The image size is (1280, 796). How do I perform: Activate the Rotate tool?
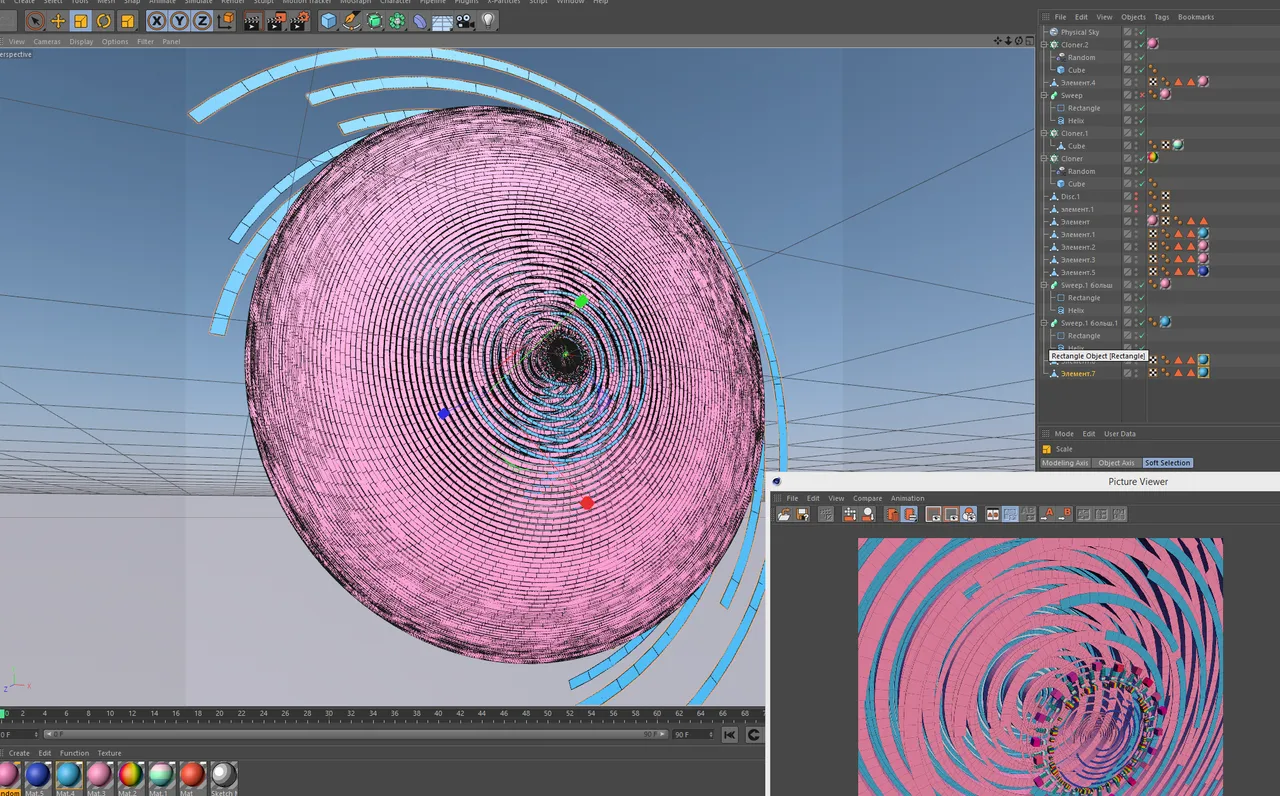point(104,20)
